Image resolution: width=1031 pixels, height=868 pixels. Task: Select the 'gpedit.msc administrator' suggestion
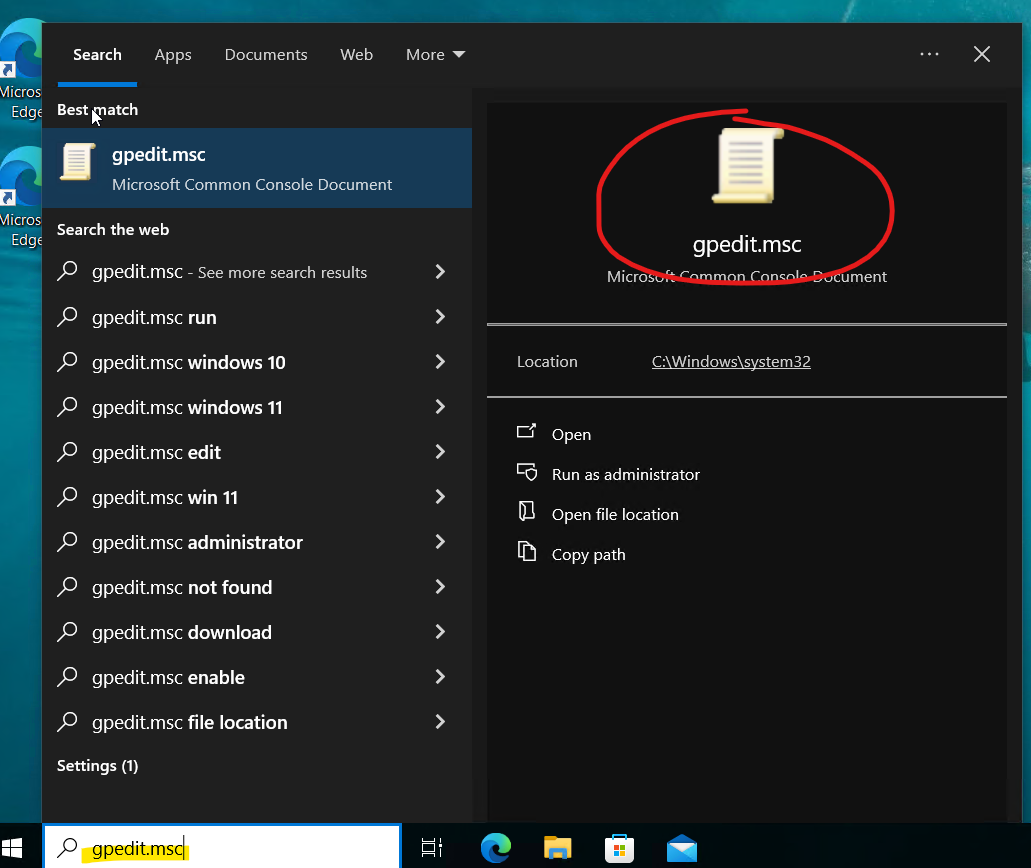point(257,542)
